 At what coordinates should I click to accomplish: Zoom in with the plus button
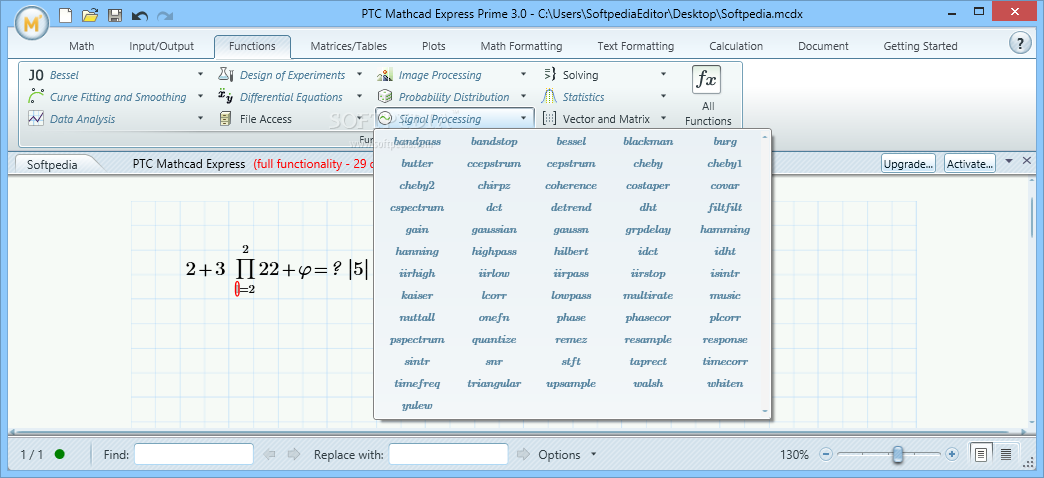(951, 455)
